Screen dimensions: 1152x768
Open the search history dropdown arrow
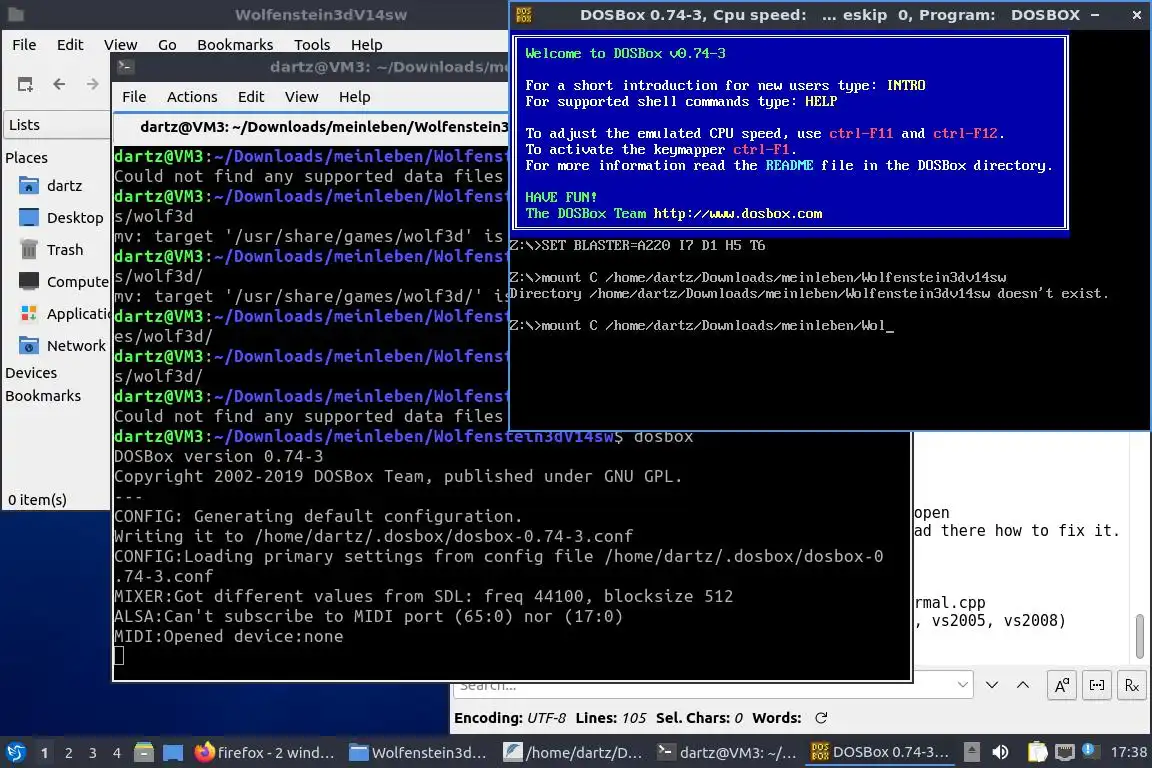pyautogui.click(x=962, y=685)
